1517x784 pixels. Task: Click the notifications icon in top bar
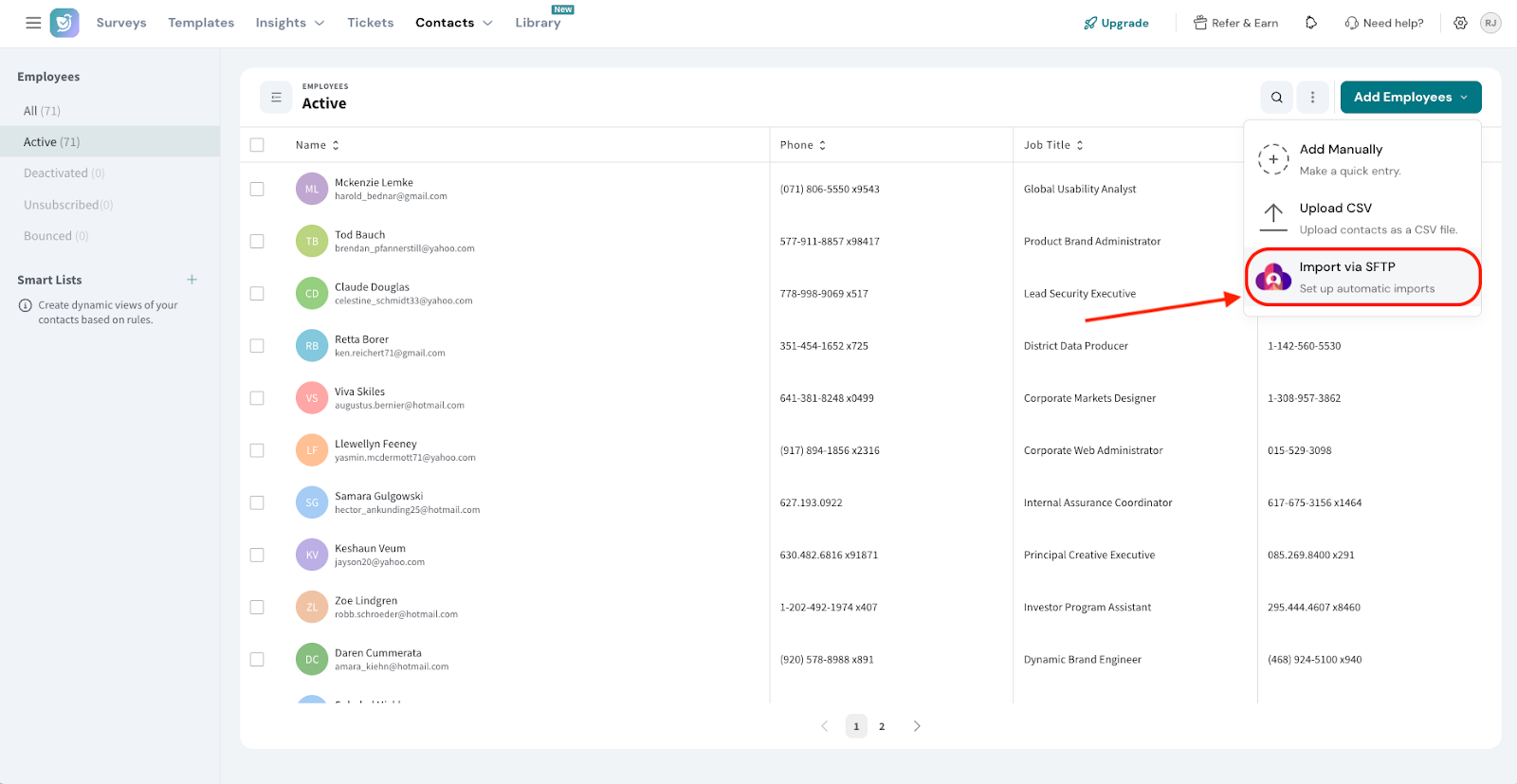pos(1311,23)
